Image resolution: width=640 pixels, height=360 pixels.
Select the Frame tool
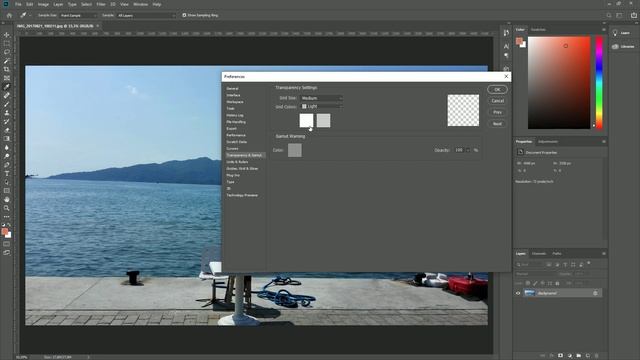click(7, 78)
